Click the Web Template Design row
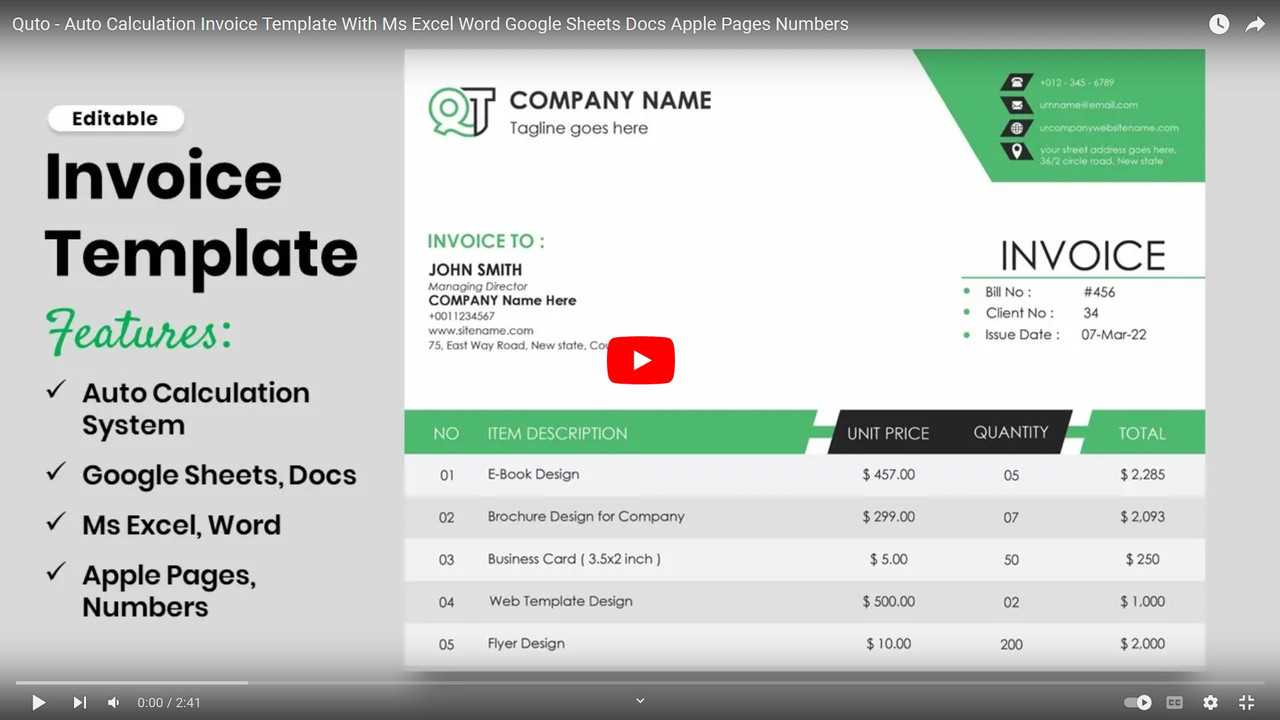 coord(805,601)
